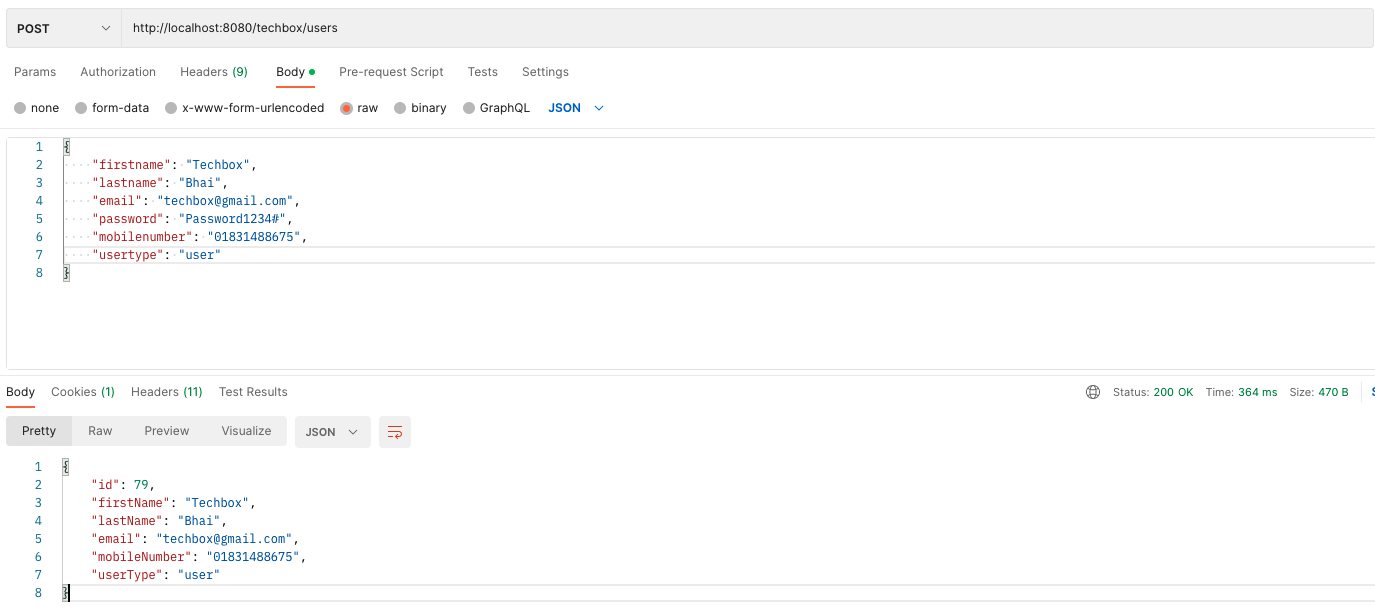Click the value 79 in response
The image size is (1375, 613).
pos(141,485)
